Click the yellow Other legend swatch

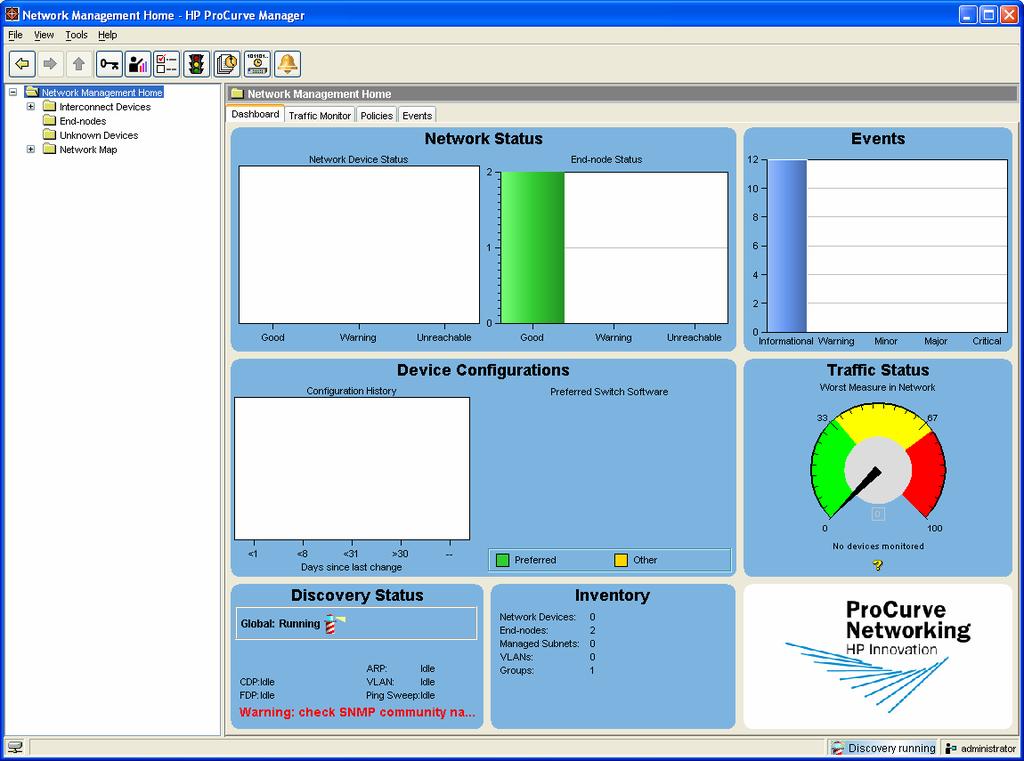point(620,560)
